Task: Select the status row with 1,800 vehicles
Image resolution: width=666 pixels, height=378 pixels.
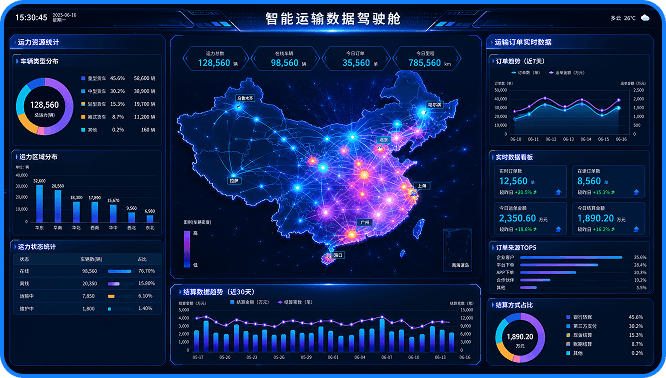Action: (87, 309)
